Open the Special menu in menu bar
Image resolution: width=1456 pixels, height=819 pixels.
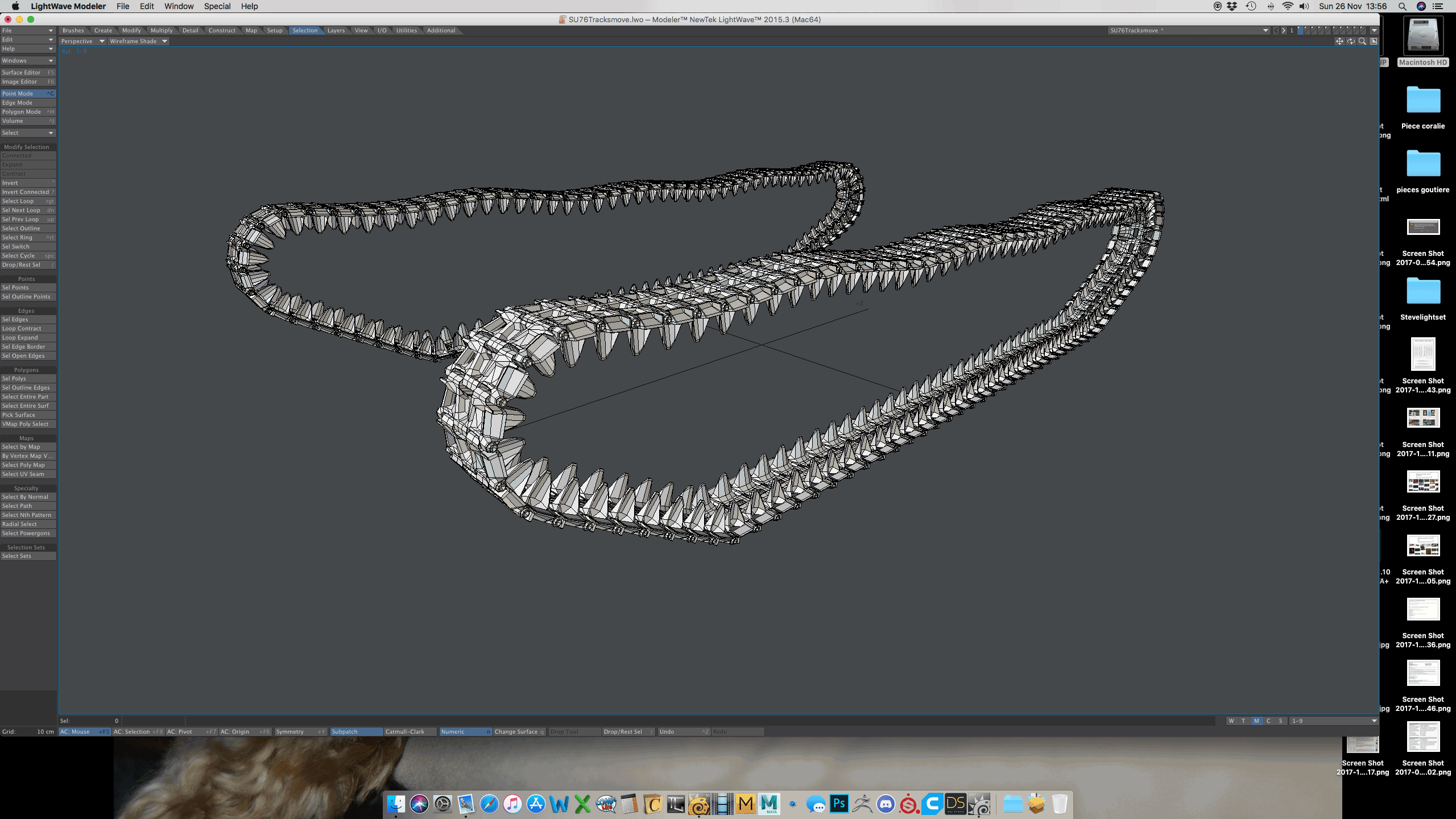(217, 6)
